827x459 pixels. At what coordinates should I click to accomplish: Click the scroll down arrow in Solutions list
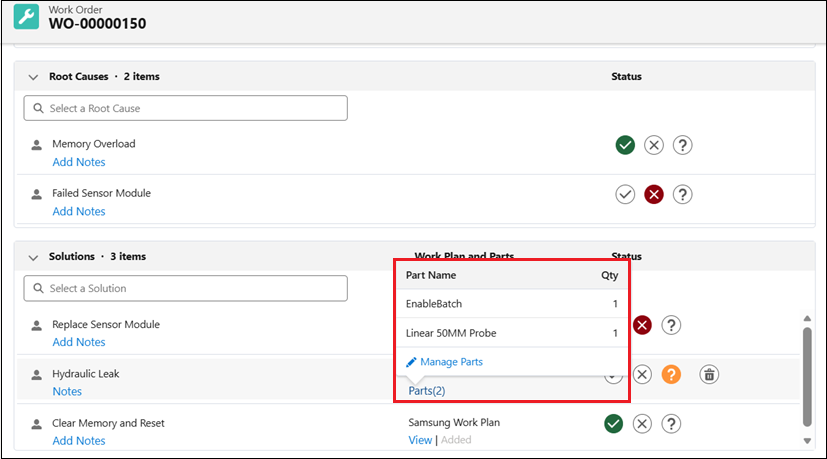[807, 441]
